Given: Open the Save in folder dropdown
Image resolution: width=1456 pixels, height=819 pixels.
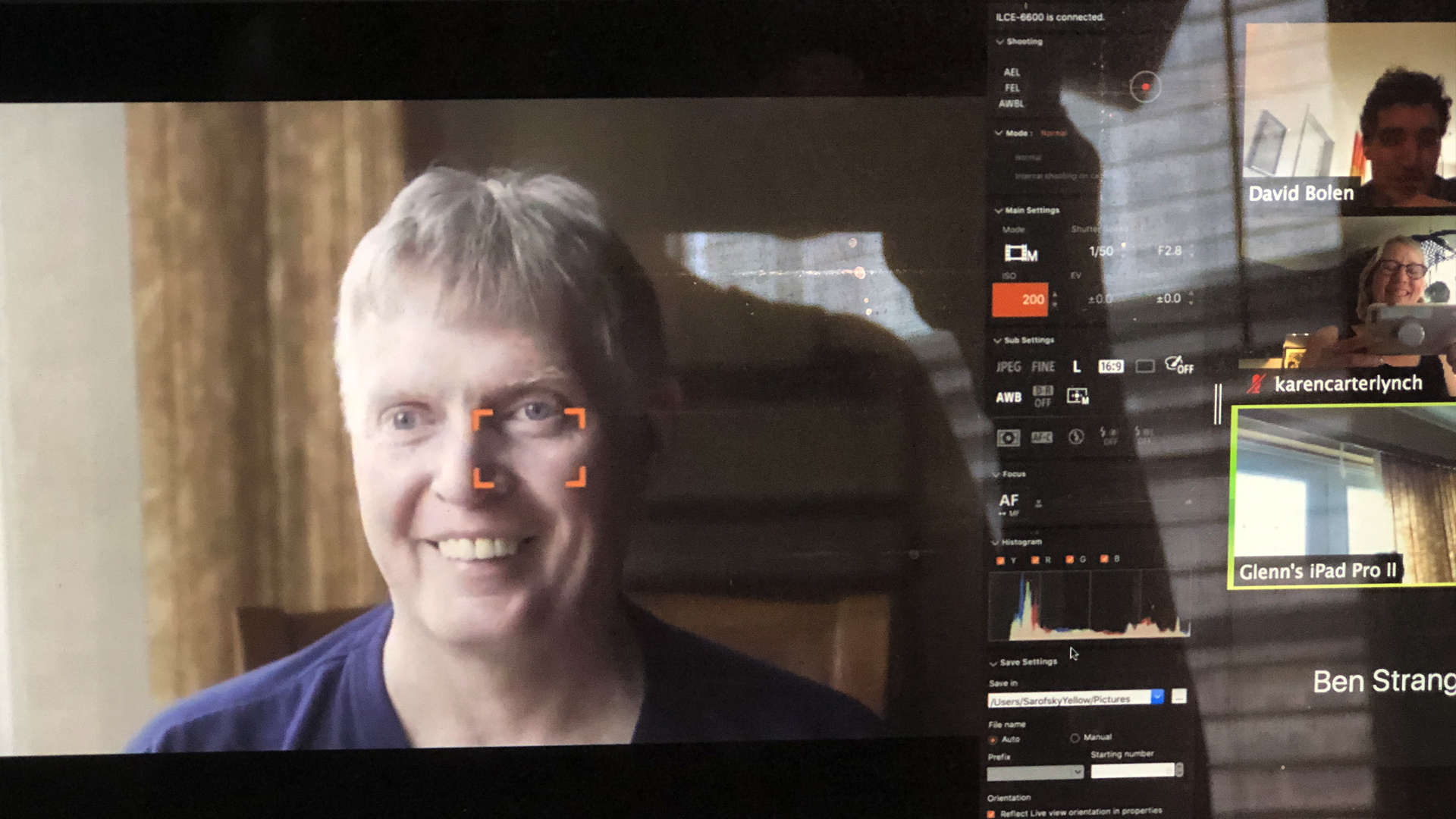Looking at the screenshot, I should pos(1156,697).
